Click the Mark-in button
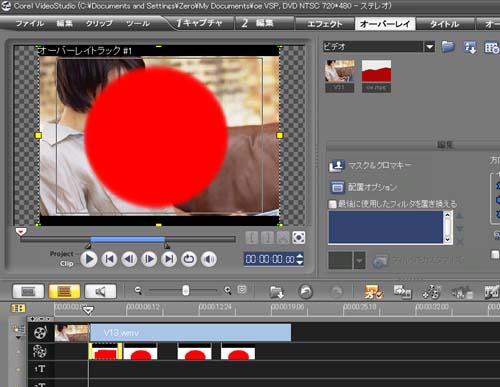This screenshot has height=387, width=500. point(252,238)
